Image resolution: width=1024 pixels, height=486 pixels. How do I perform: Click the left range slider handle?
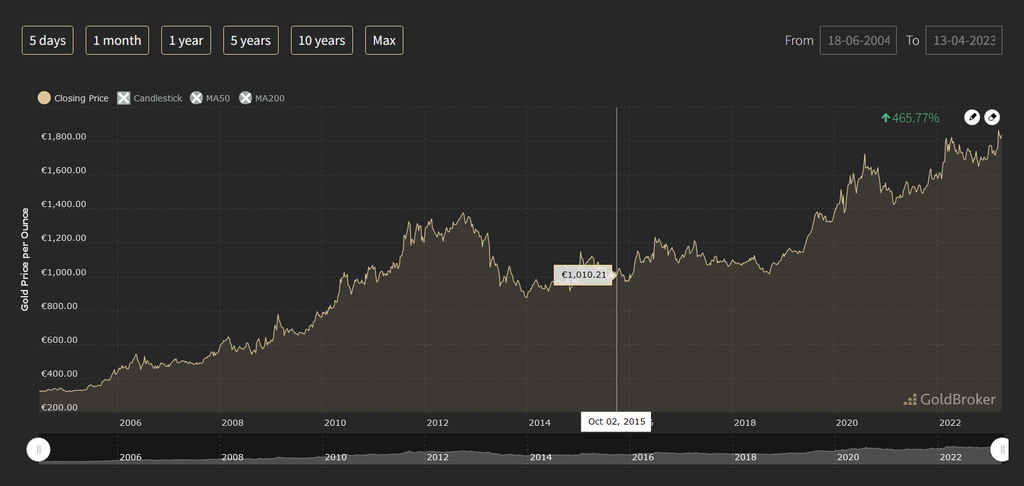(x=39, y=450)
